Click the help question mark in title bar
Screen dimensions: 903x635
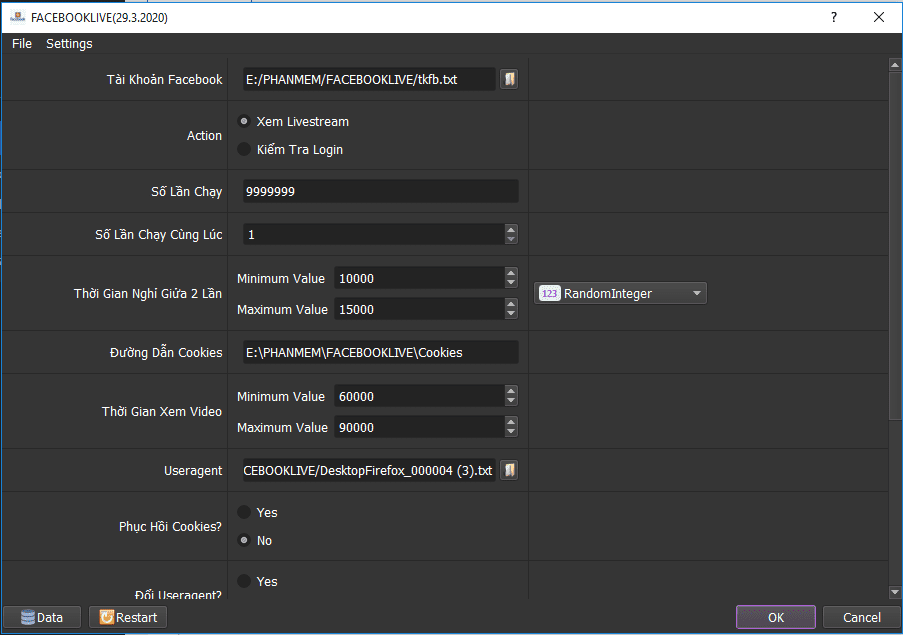point(834,17)
